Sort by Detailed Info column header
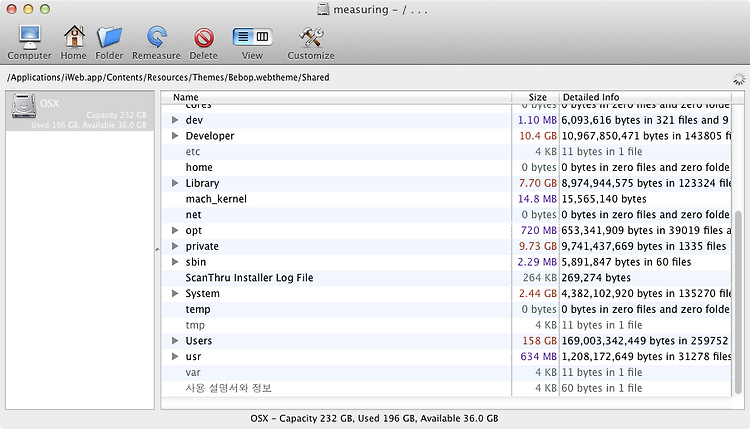The image size is (750, 429). (x=645, y=97)
